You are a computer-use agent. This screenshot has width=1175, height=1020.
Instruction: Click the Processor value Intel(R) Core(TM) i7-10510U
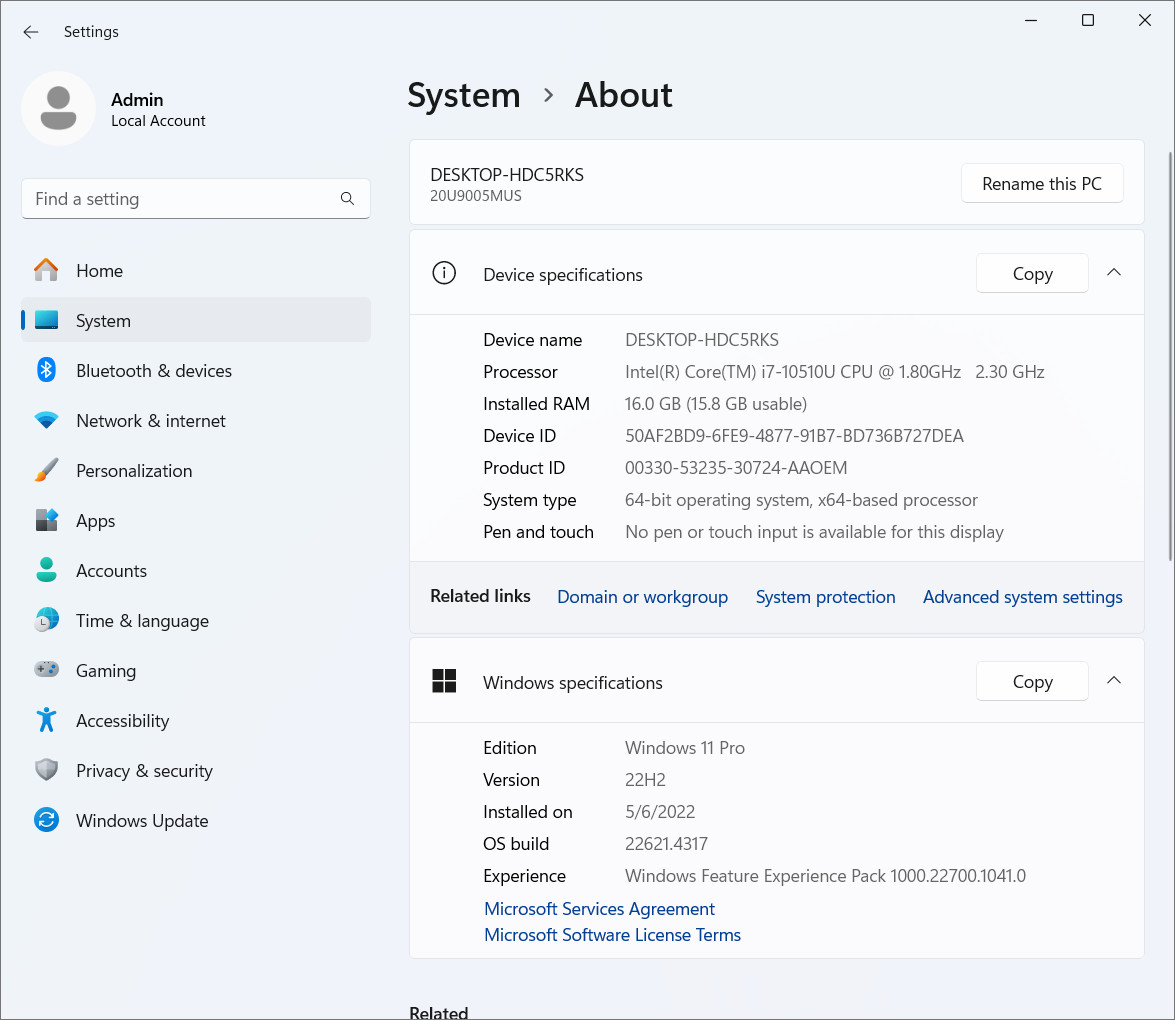pos(834,372)
